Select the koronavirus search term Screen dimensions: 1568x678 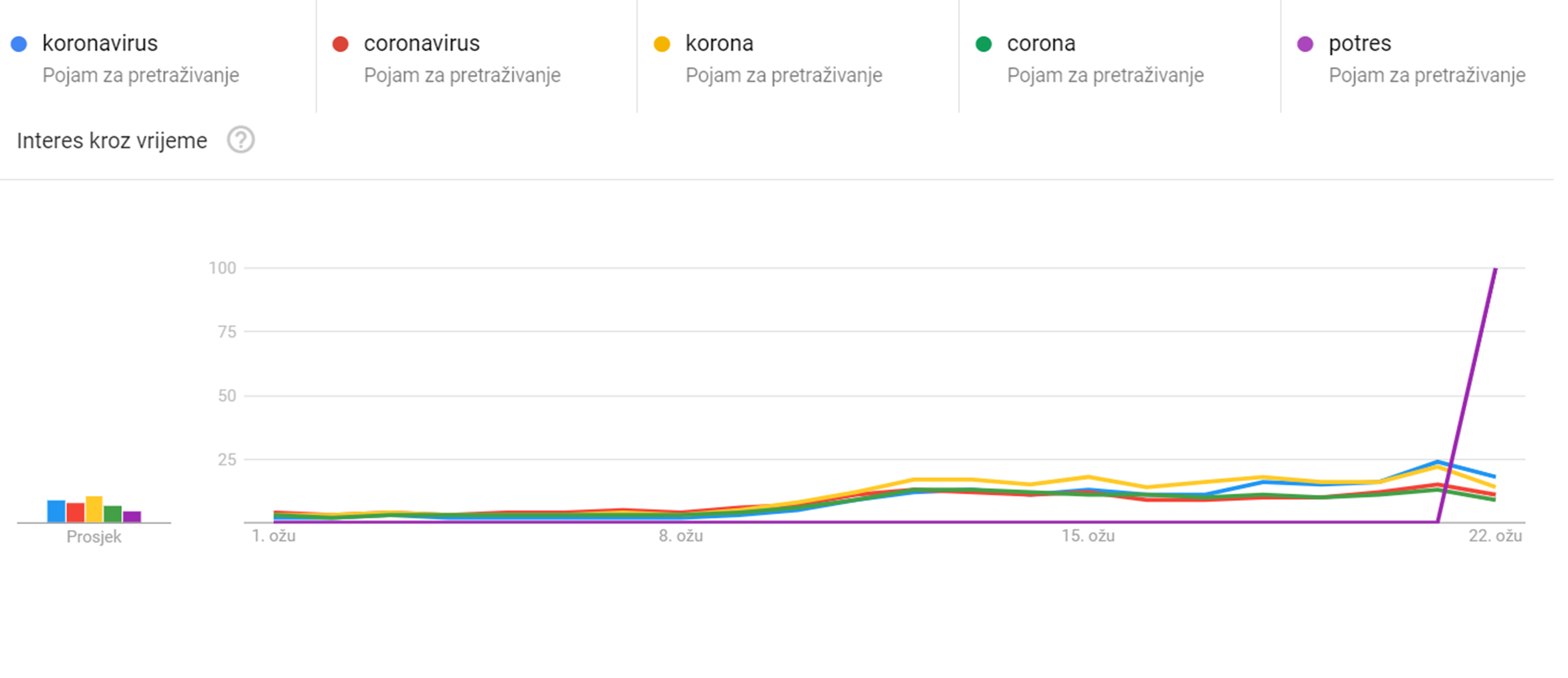click(100, 44)
